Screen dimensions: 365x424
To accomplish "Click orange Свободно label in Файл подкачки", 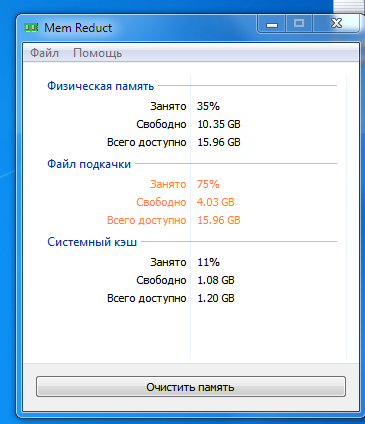I will pyautogui.click(x=161, y=203).
